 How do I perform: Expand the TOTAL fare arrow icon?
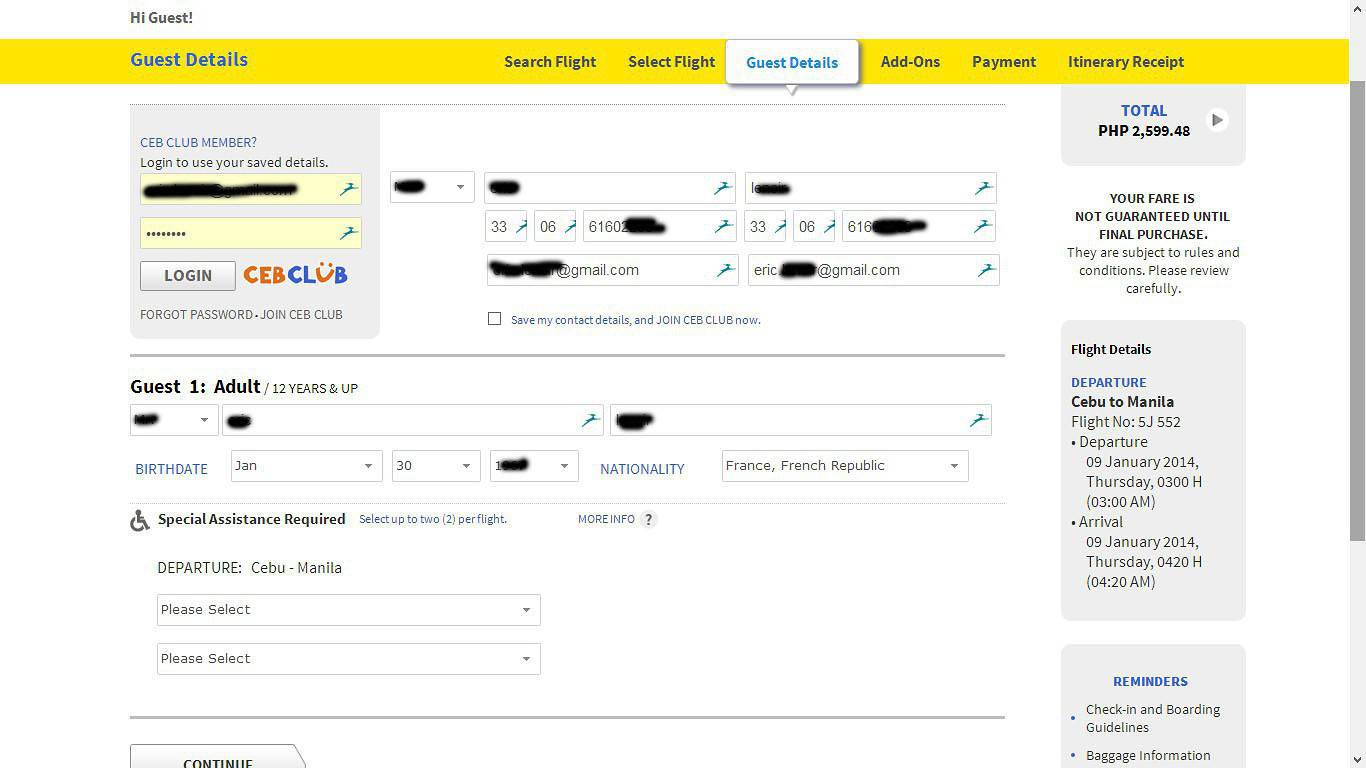(x=1217, y=120)
